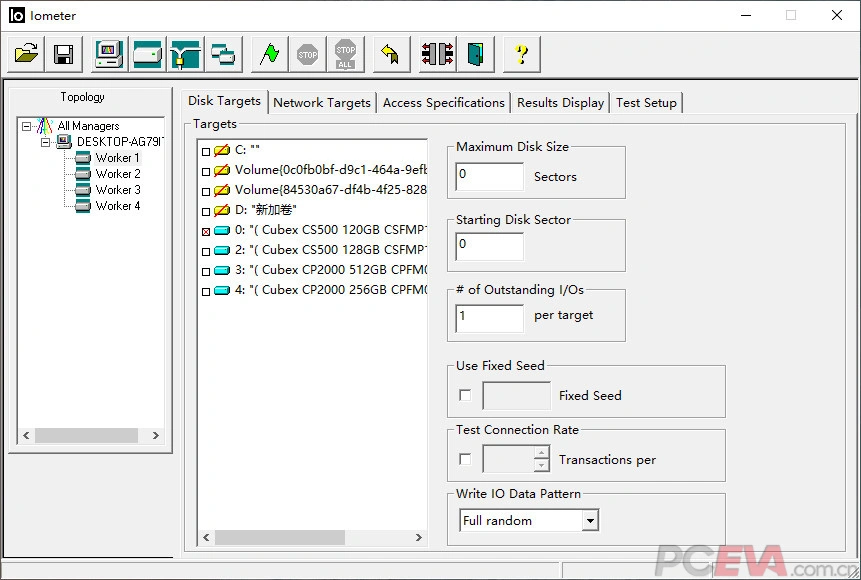The width and height of the screenshot is (861, 580).
Task: Close the Iometer window
Action: (x=836, y=15)
